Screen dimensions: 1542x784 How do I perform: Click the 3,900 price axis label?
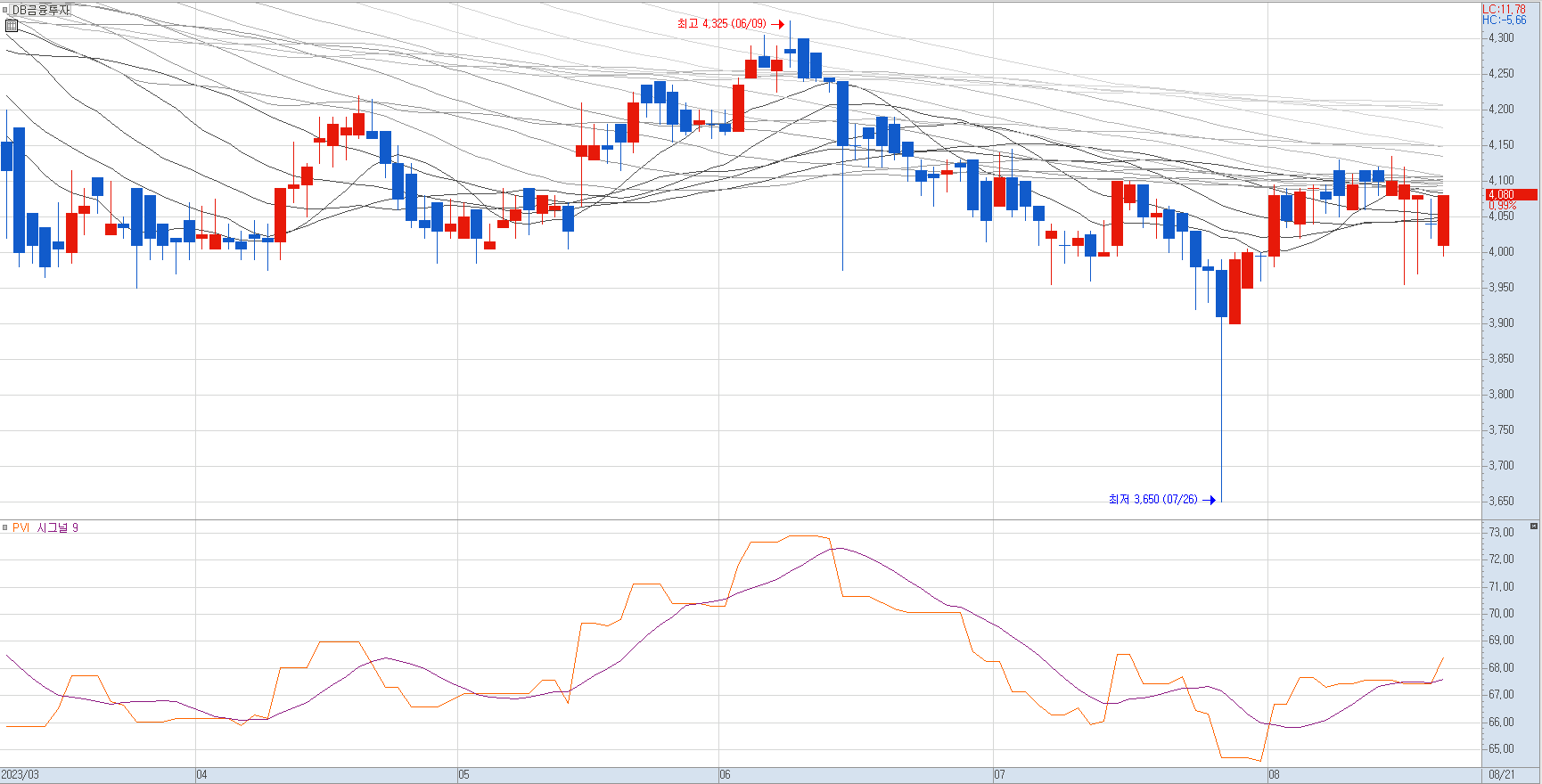[x=1501, y=323]
